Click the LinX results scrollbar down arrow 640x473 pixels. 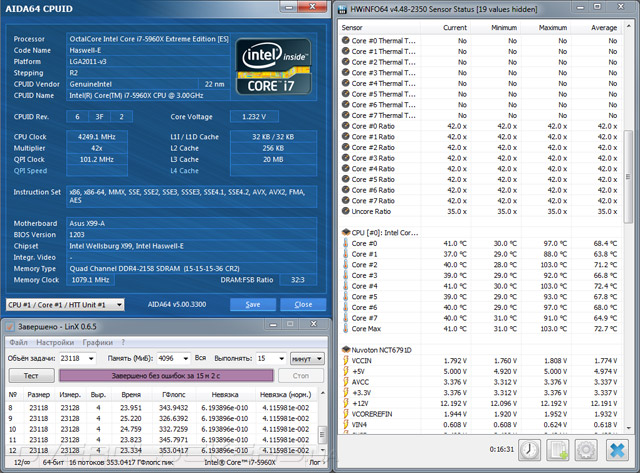click(322, 450)
